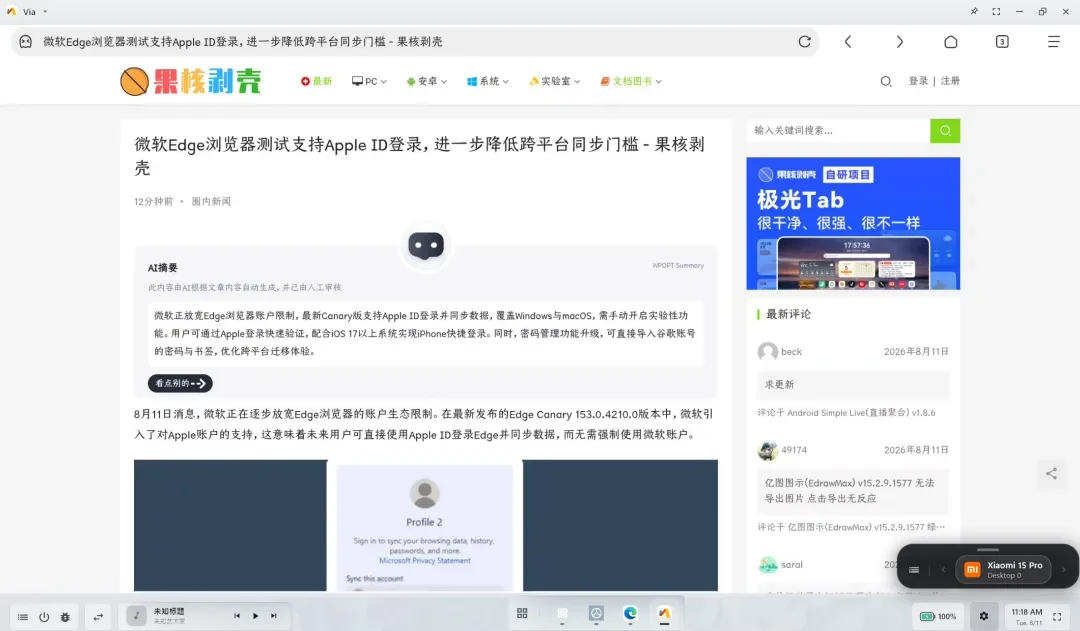This screenshot has height=631, width=1080.
Task: Open the taskbar app grid launcher
Action: [522, 614]
